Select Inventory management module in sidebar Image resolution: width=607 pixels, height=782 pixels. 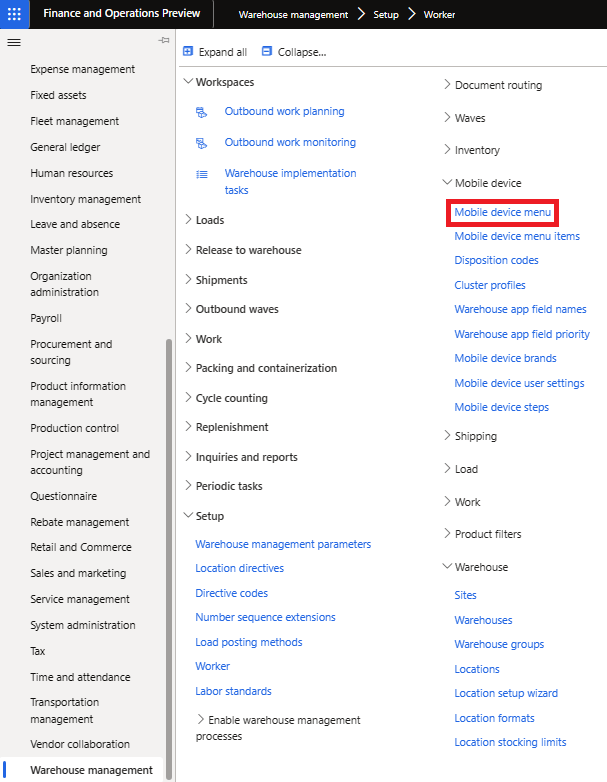85,199
